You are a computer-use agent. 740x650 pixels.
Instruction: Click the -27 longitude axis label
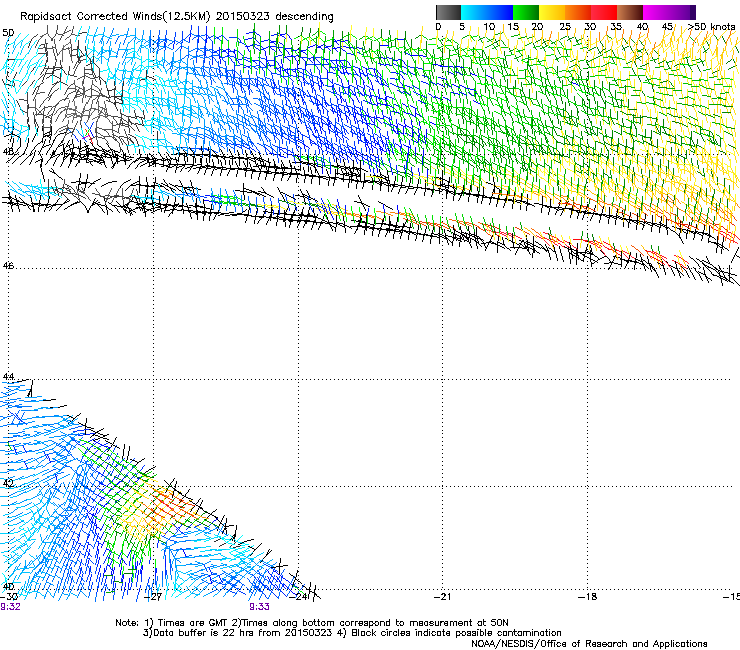click(x=153, y=597)
